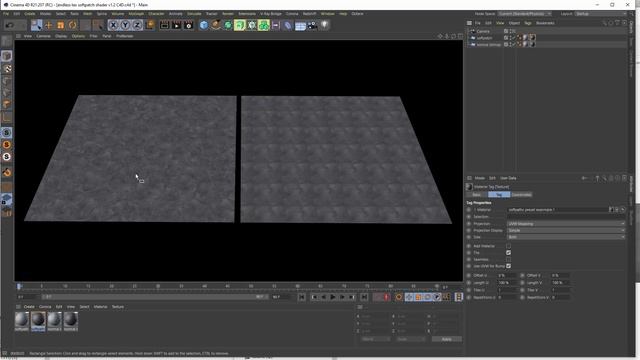640x360 pixels.
Task: Open the Node Space dropdown
Action: click(x=524, y=14)
